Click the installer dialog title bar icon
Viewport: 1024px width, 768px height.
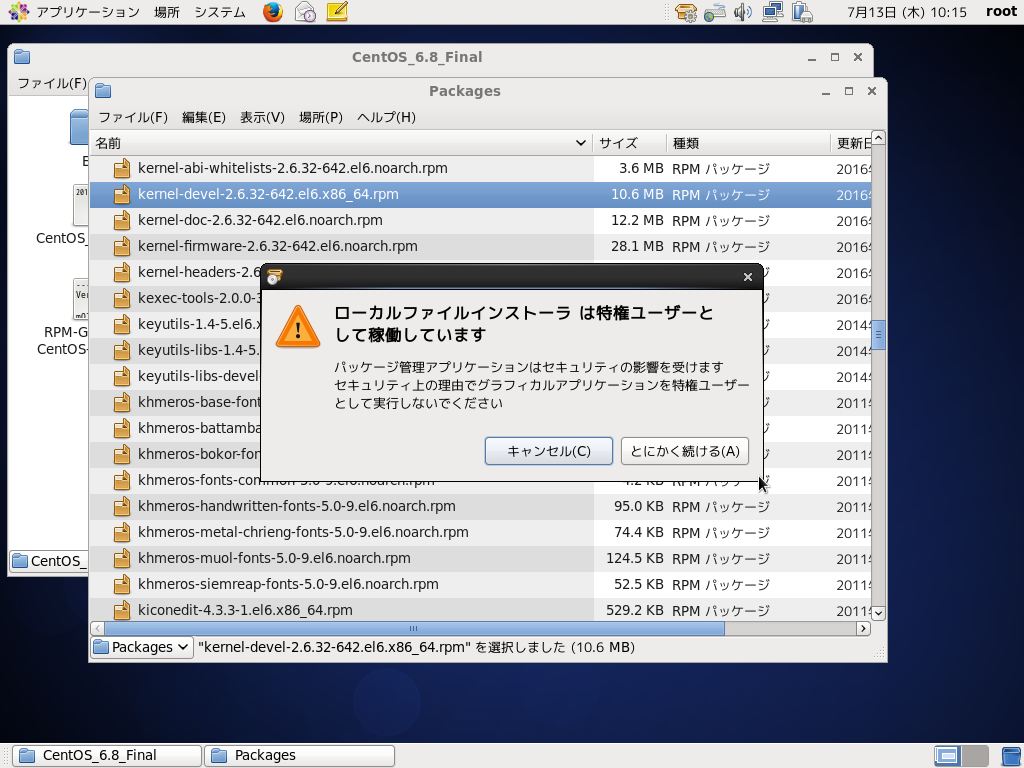pos(274,277)
